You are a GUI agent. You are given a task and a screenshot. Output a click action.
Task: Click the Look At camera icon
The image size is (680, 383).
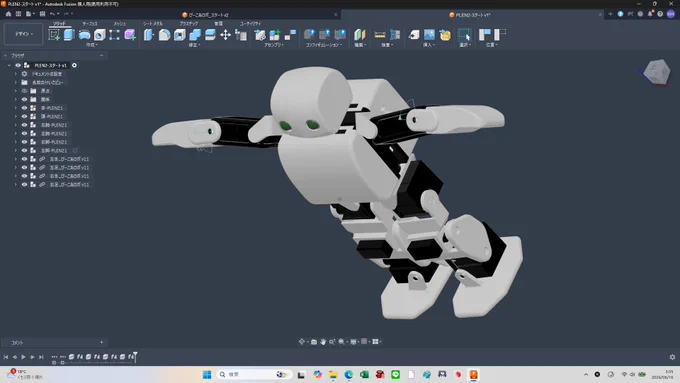314,342
